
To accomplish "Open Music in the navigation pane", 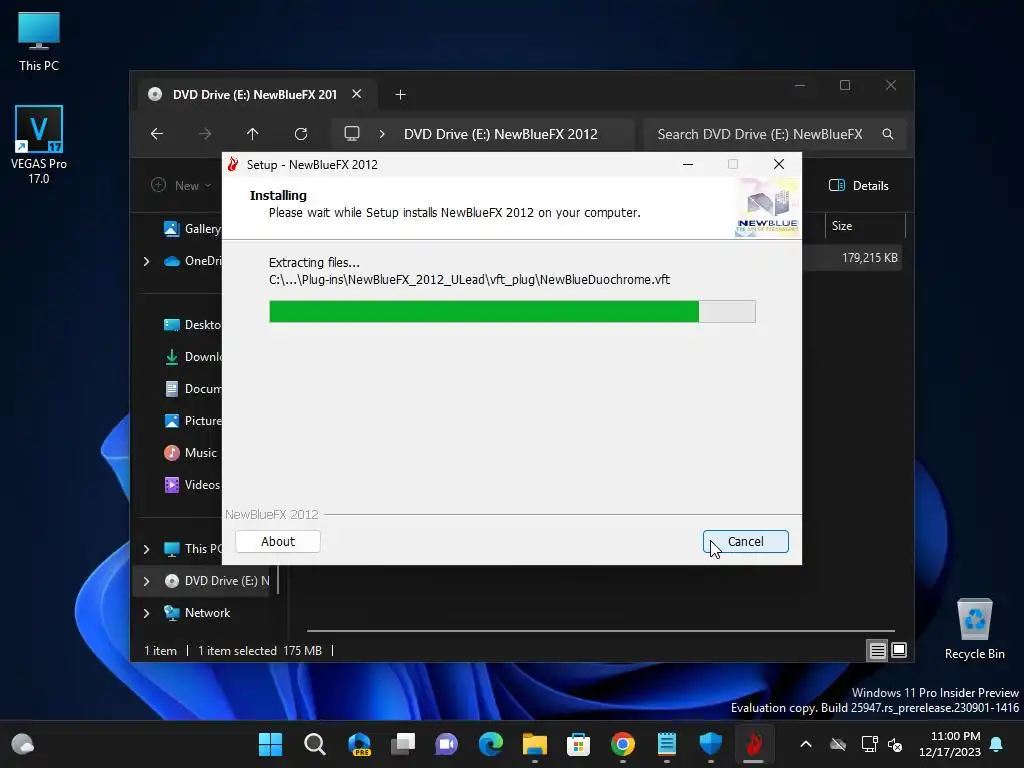I will click(190, 453).
